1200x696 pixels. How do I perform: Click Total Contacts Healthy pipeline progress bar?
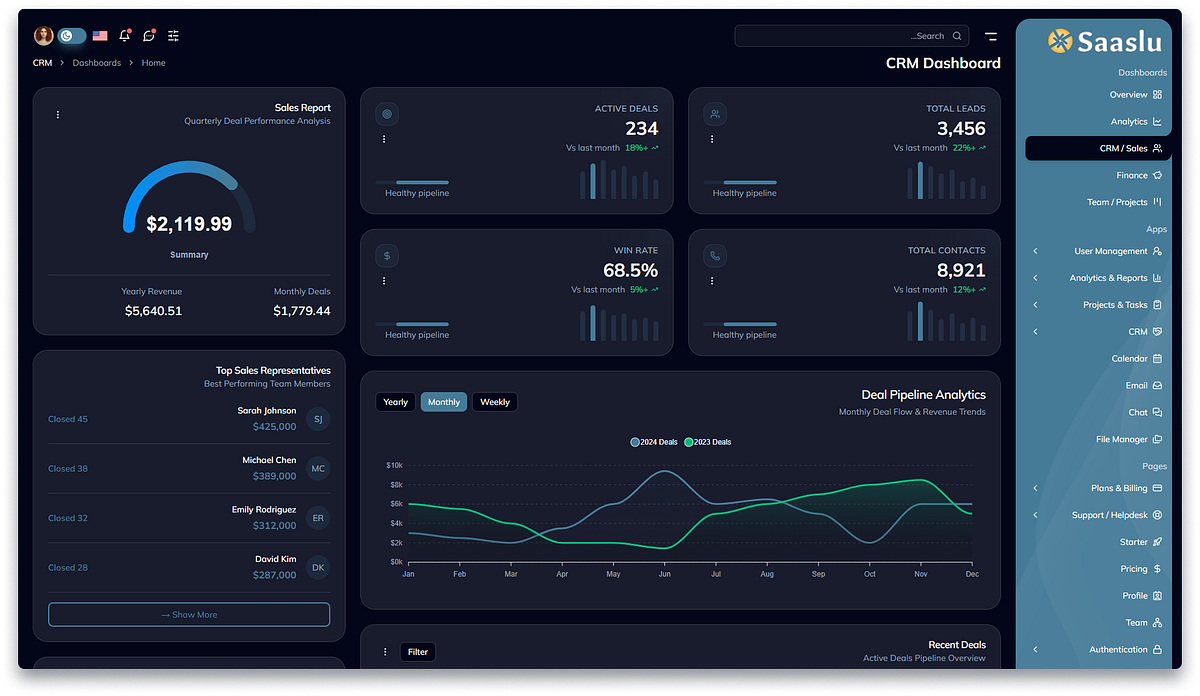click(740, 325)
